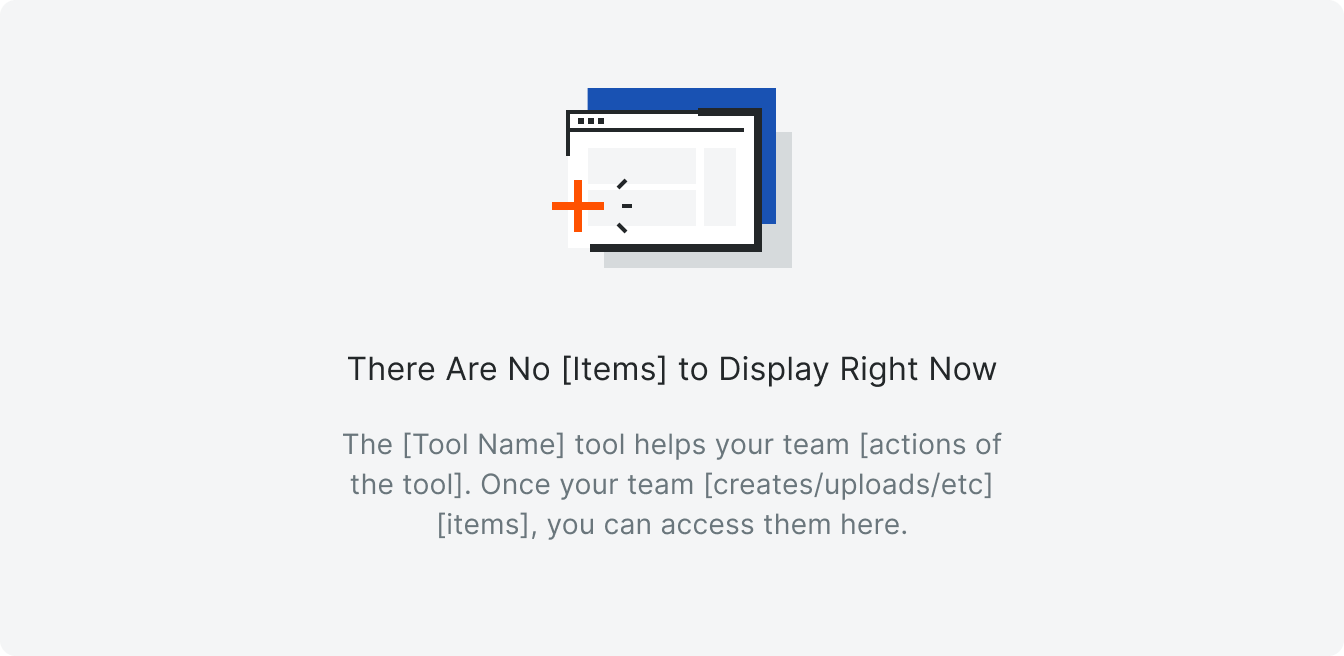This screenshot has height=656, width=1344.
Task: Click the horizontal title bar line of illustrated window
Action: click(x=657, y=130)
